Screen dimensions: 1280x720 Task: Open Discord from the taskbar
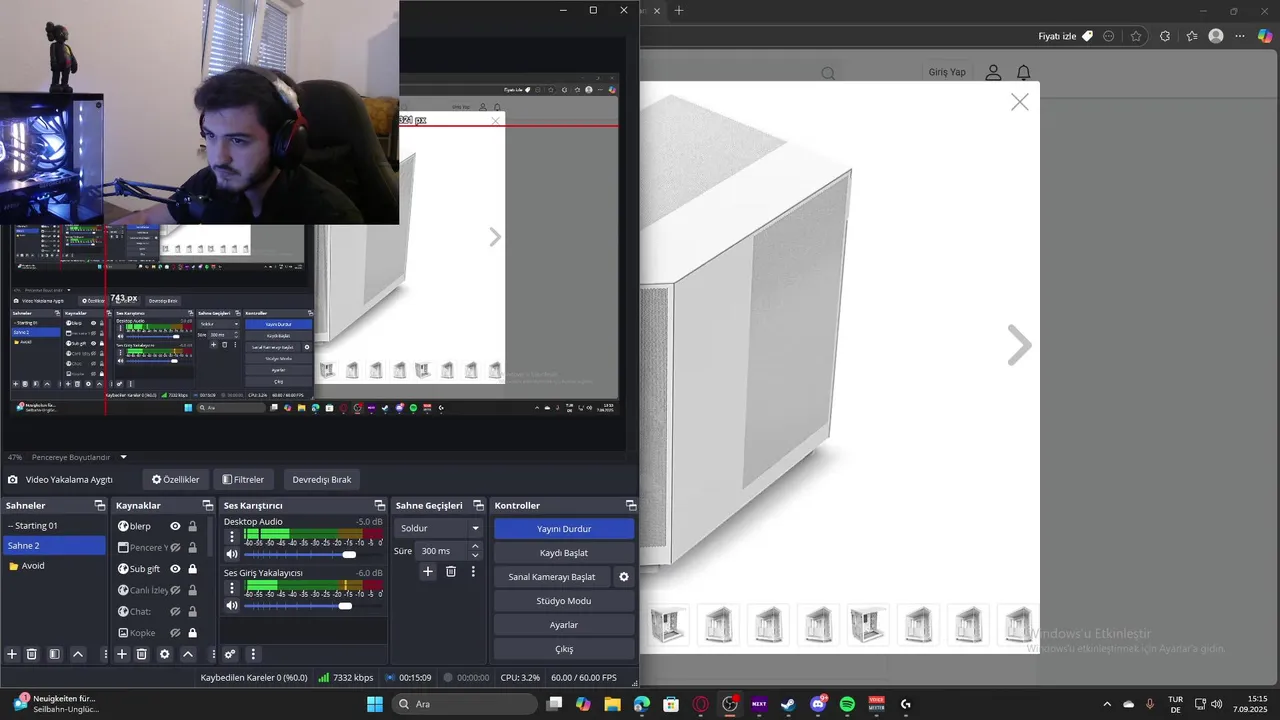click(x=818, y=704)
